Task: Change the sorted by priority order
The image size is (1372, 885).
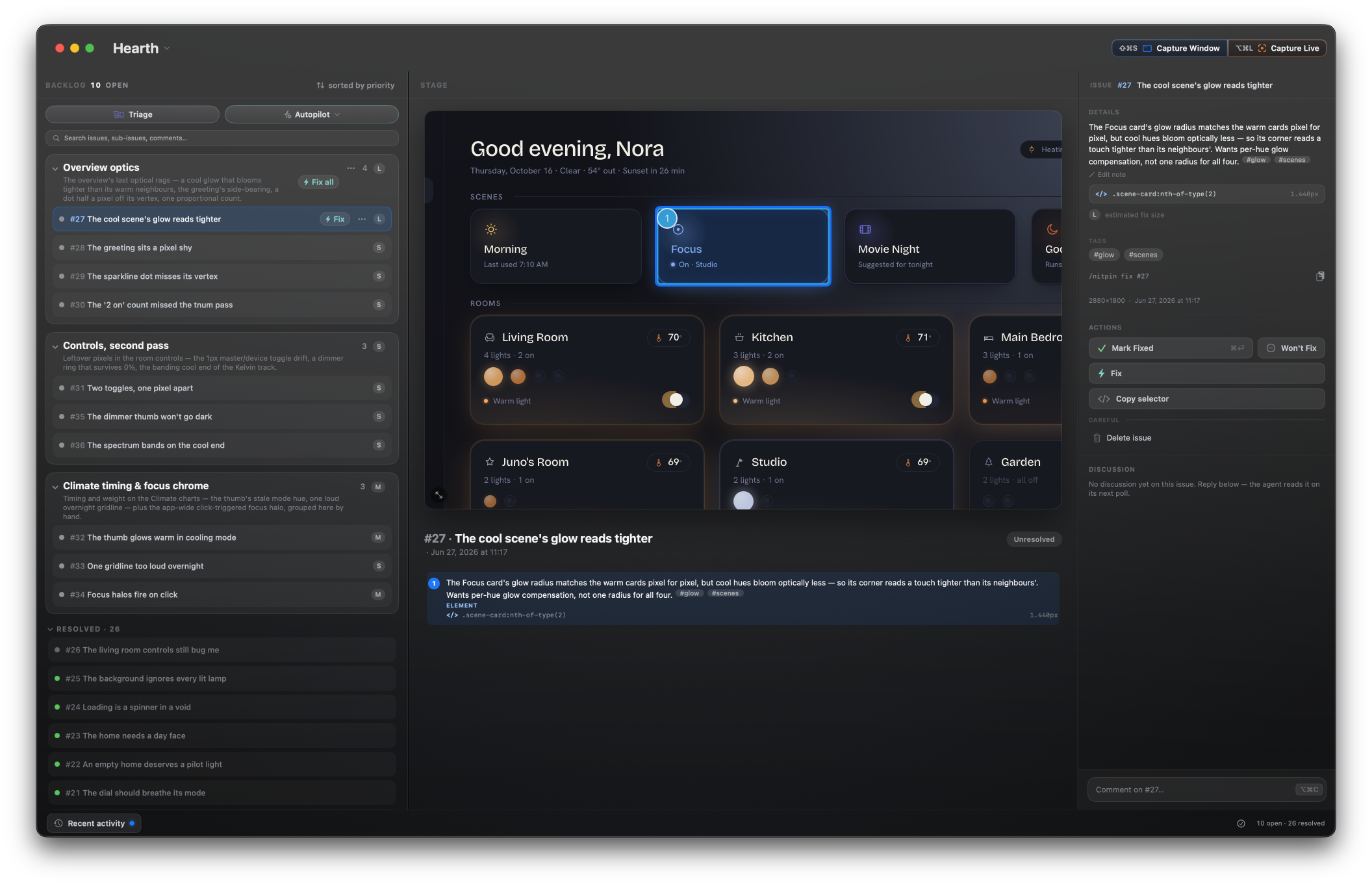Action: 355,85
